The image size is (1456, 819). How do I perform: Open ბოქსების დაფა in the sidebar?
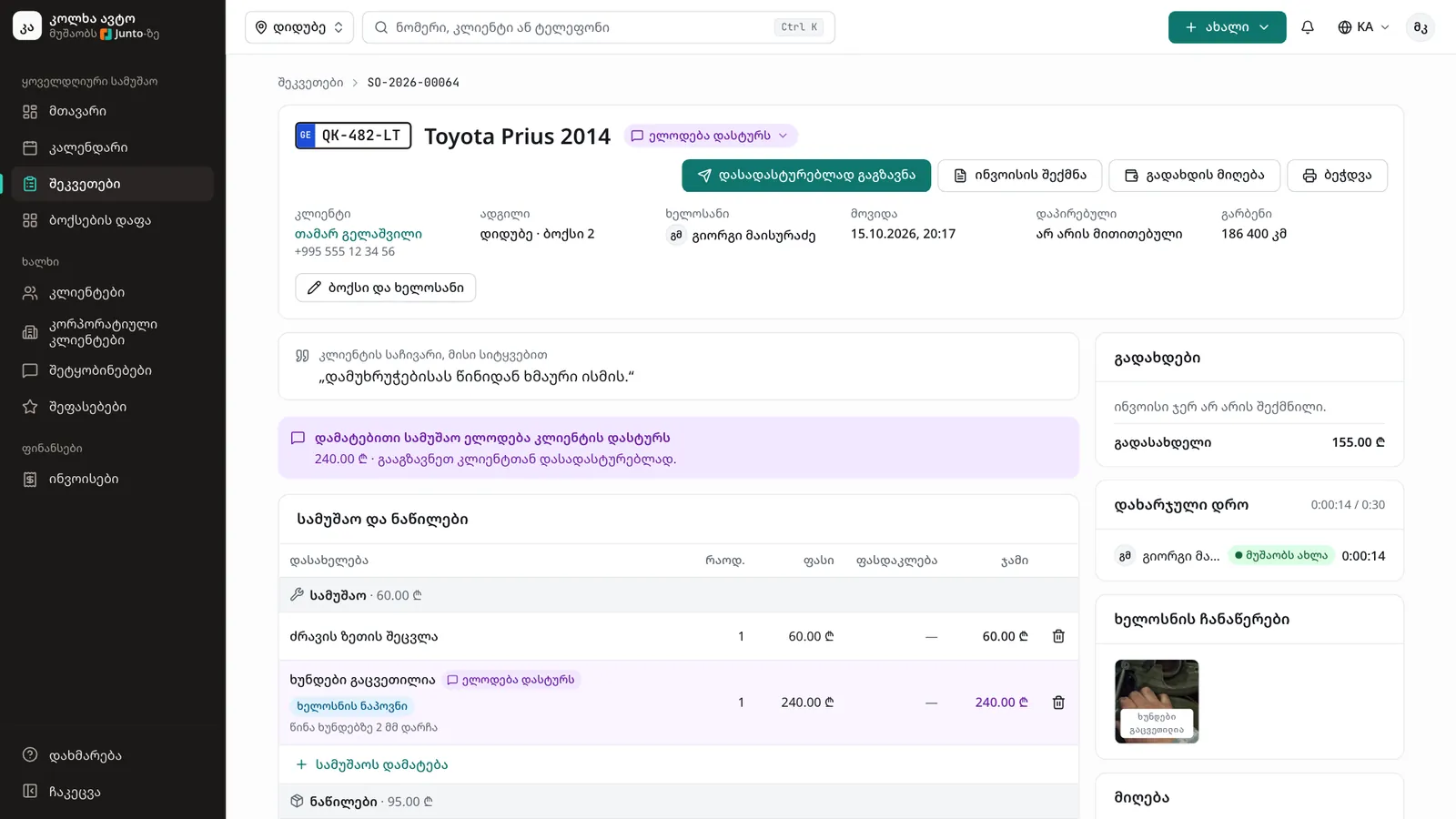(113, 220)
